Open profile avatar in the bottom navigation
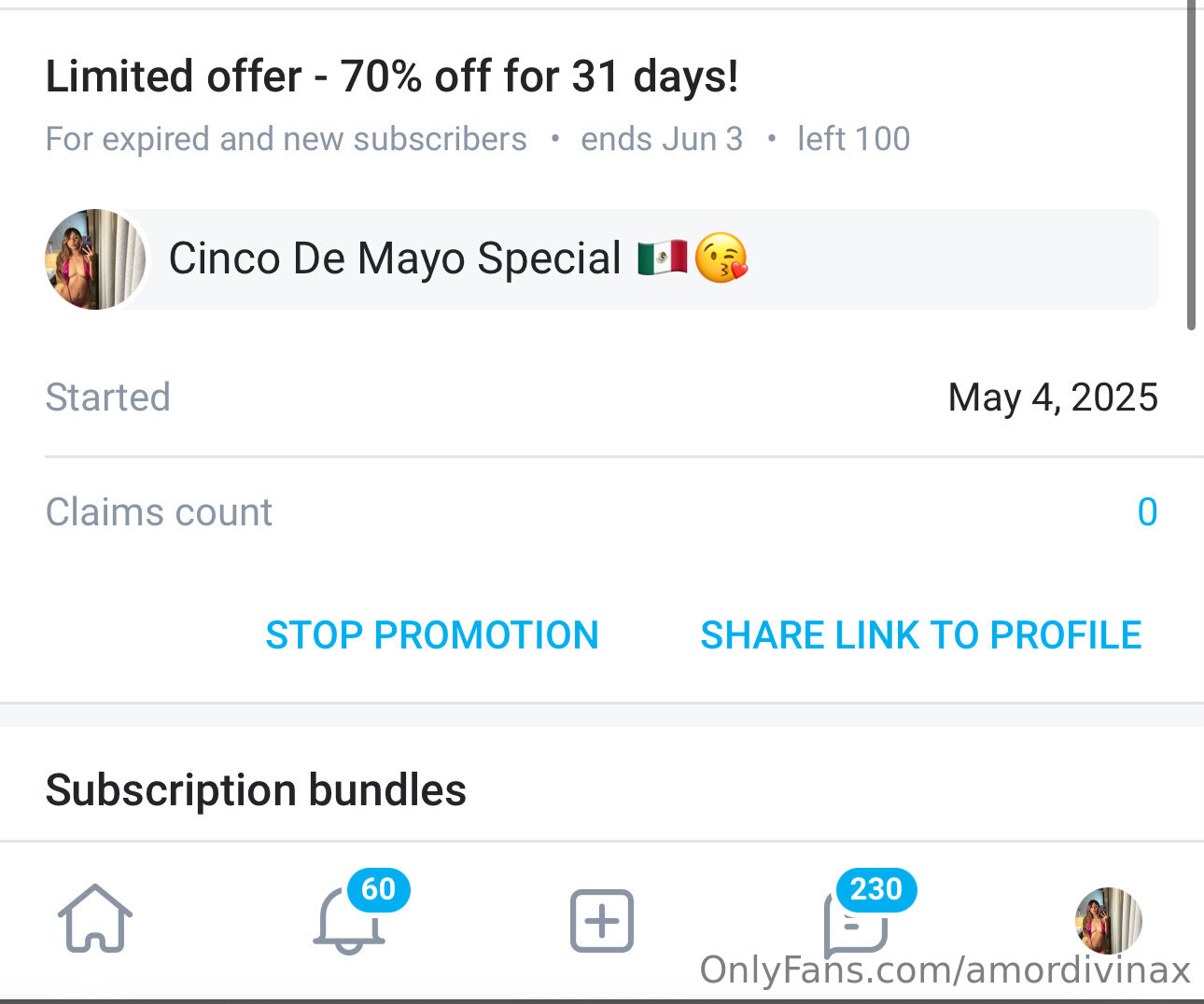 1108,919
